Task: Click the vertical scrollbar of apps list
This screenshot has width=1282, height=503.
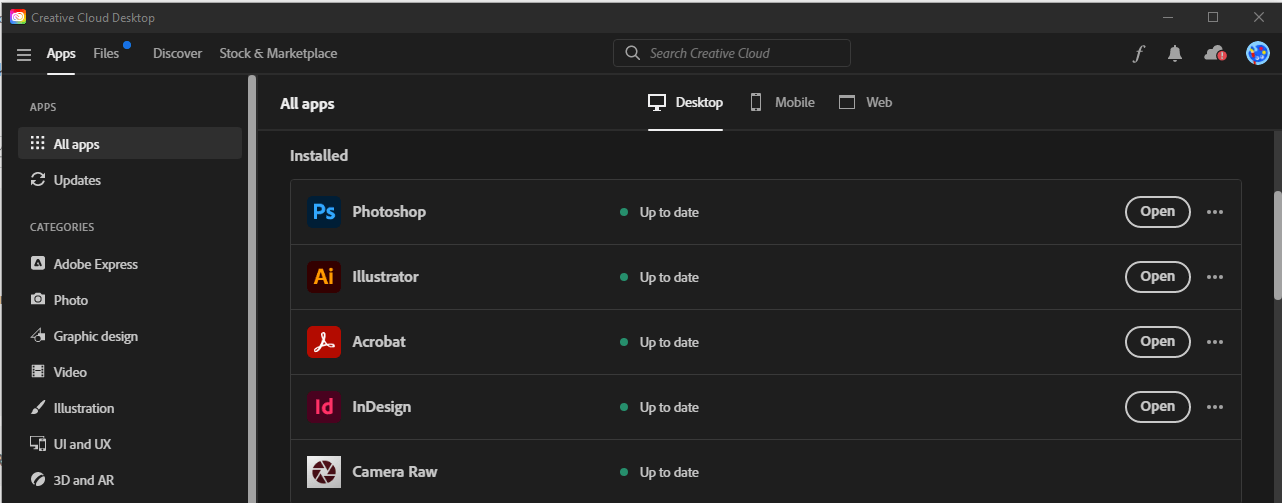Action: 1277,245
